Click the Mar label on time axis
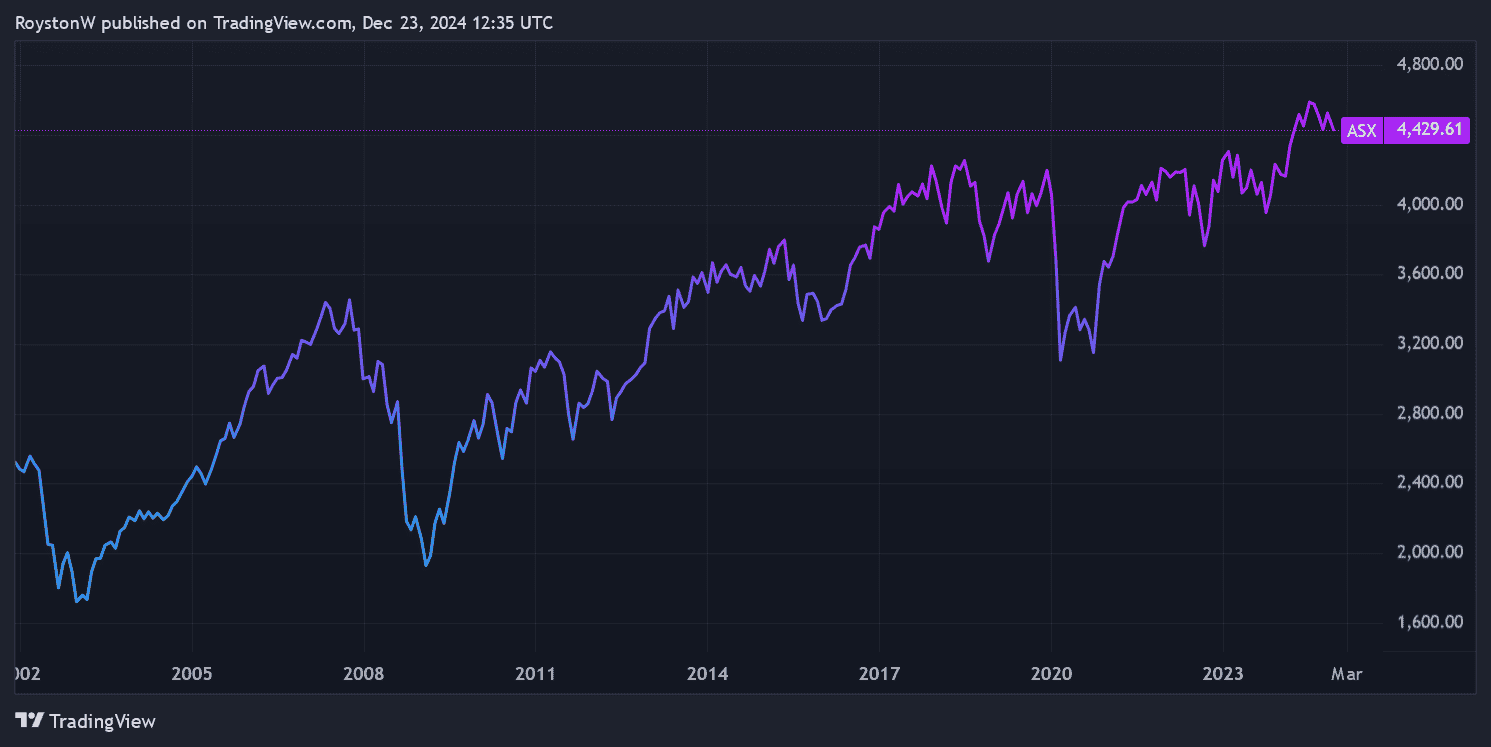This screenshot has width=1491, height=747. [x=1347, y=674]
